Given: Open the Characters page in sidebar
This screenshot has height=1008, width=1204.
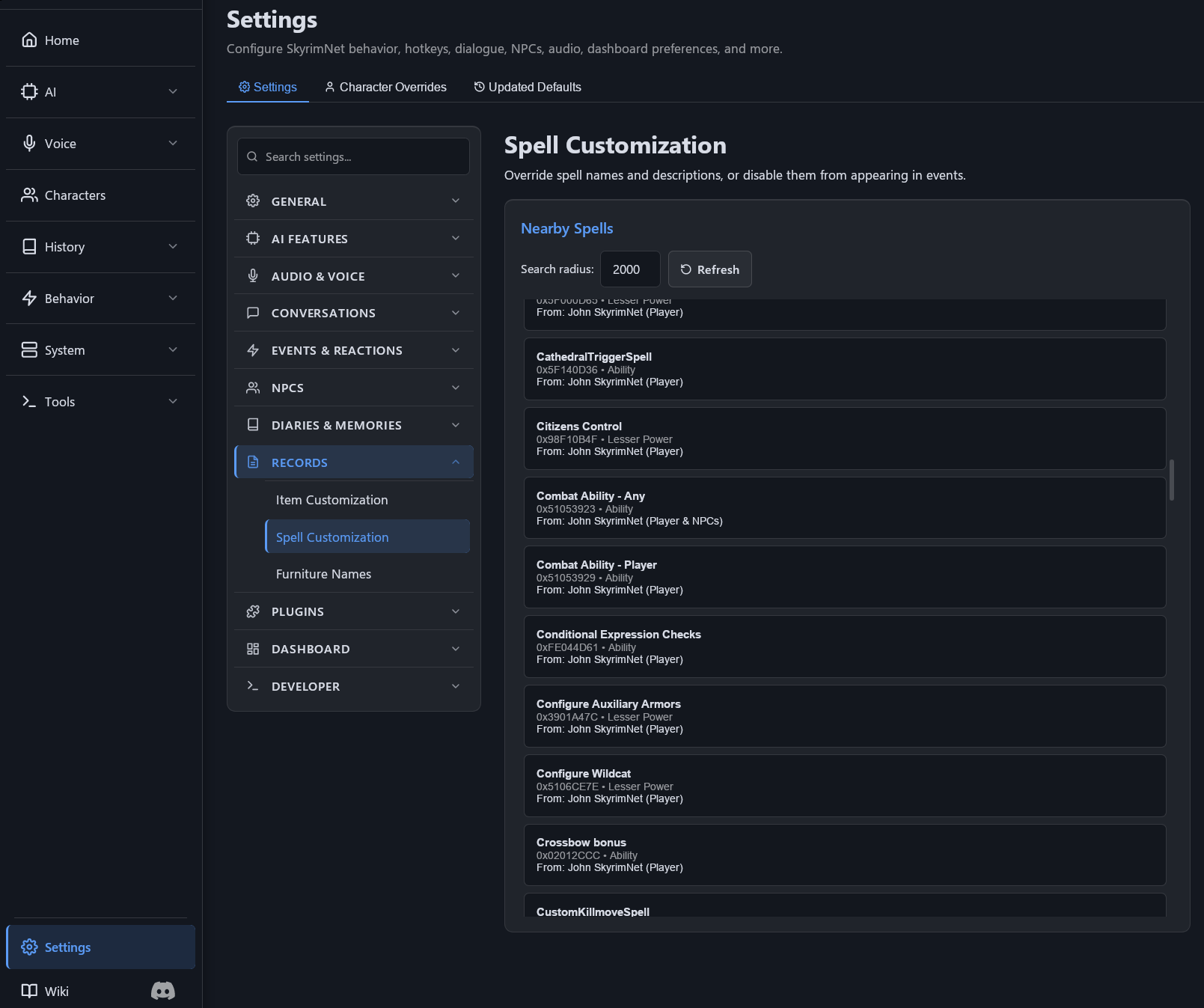Looking at the screenshot, I should click(x=100, y=195).
